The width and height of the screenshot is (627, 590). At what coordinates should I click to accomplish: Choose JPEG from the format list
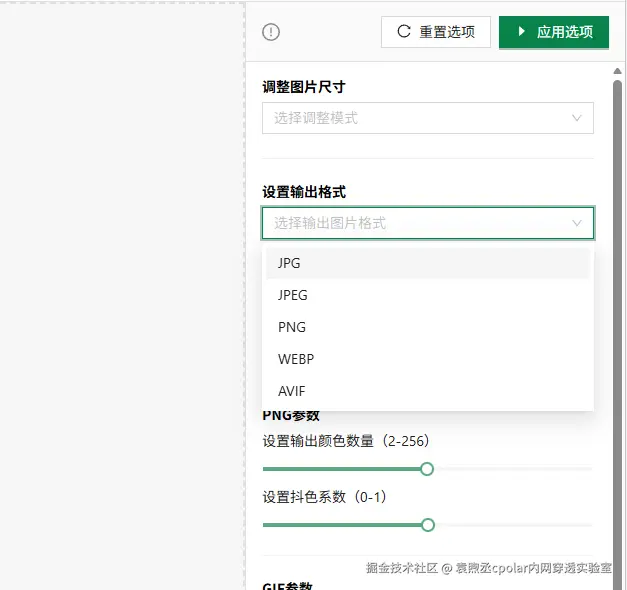click(428, 295)
